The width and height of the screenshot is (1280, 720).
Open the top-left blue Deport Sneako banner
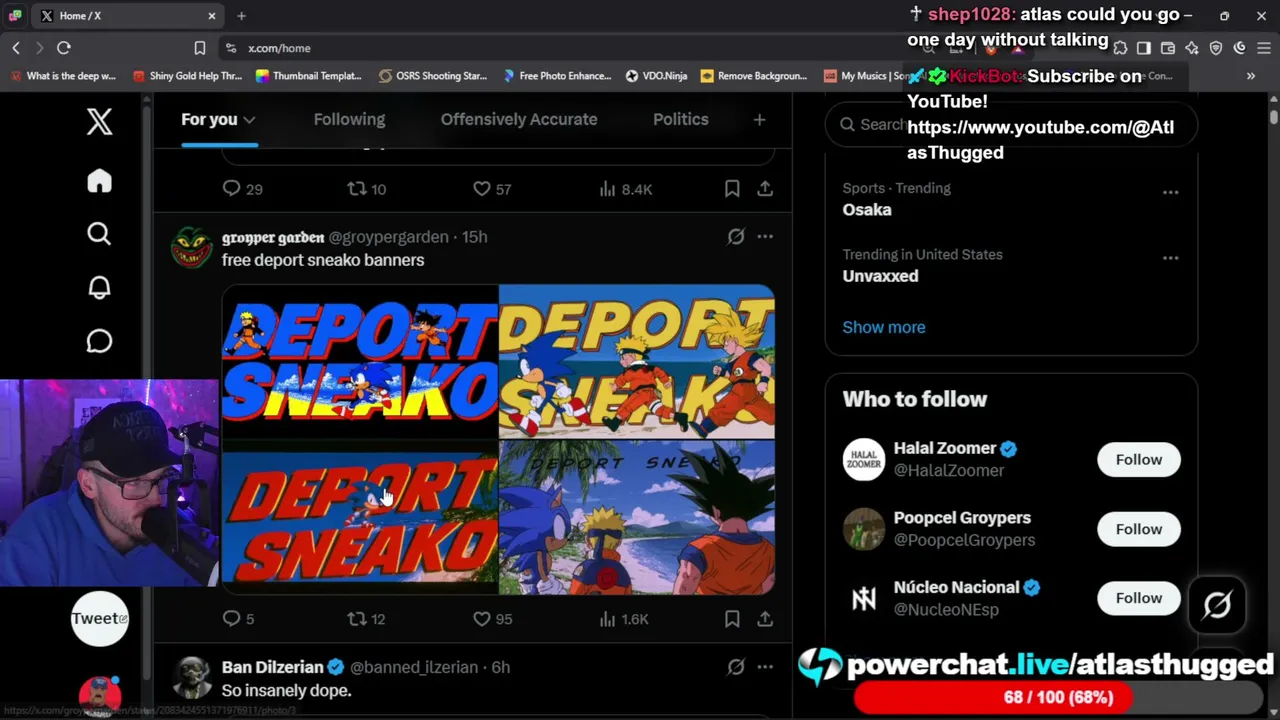pyautogui.click(x=360, y=362)
